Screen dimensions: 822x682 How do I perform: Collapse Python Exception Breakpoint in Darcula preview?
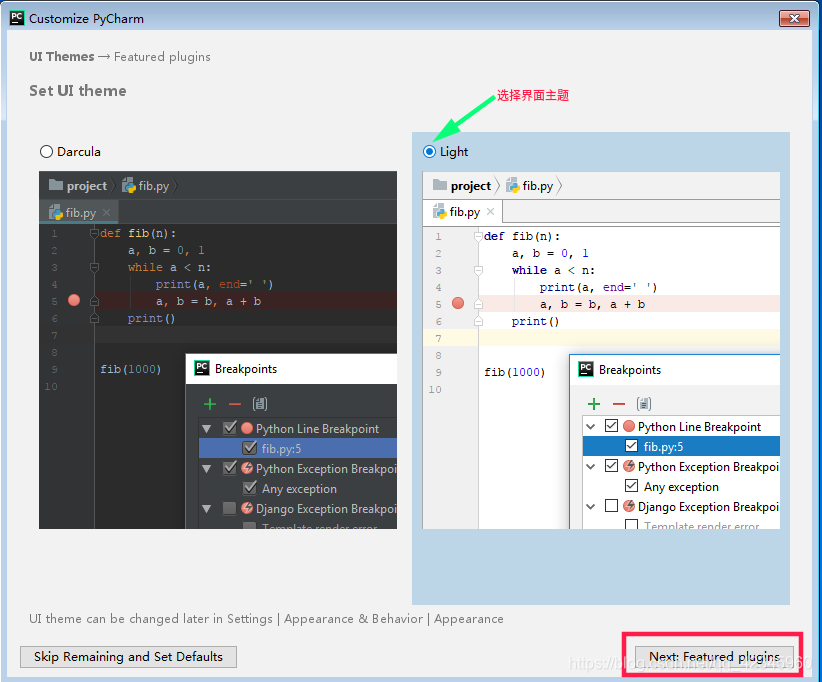point(207,469)
